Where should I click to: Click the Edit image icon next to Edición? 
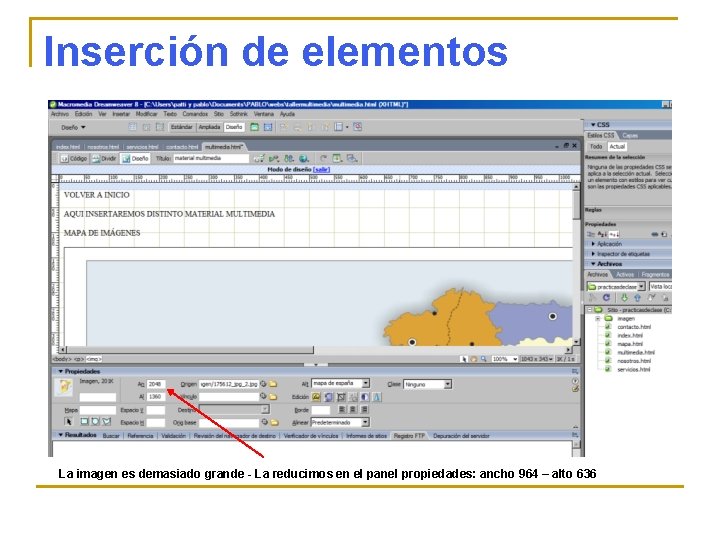coord(316,397)
